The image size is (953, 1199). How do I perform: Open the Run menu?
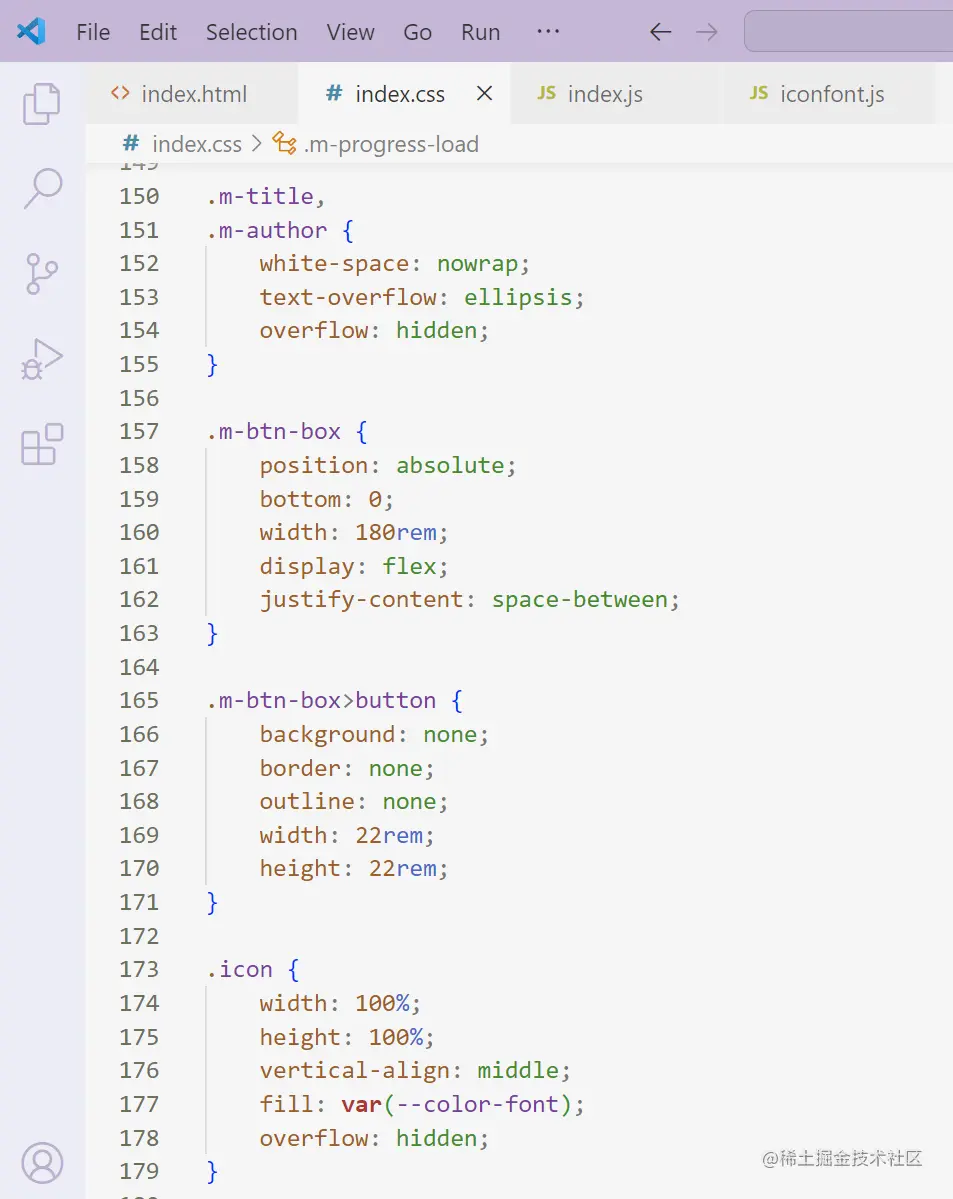pyautogui.click(x=480, y=32)
